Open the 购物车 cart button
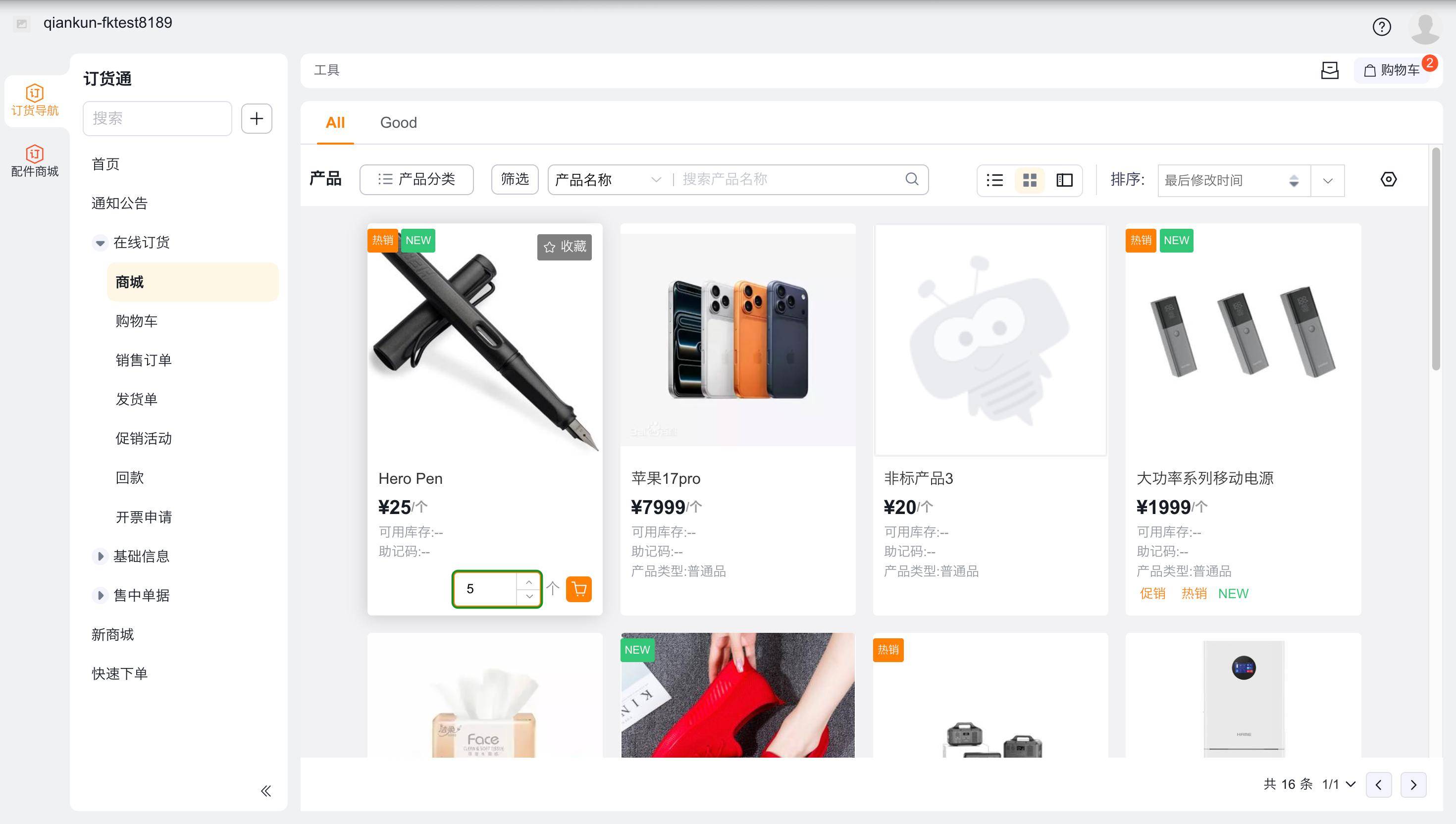1456x824 pixels. pyautogui.click(x=1393, y=70)
